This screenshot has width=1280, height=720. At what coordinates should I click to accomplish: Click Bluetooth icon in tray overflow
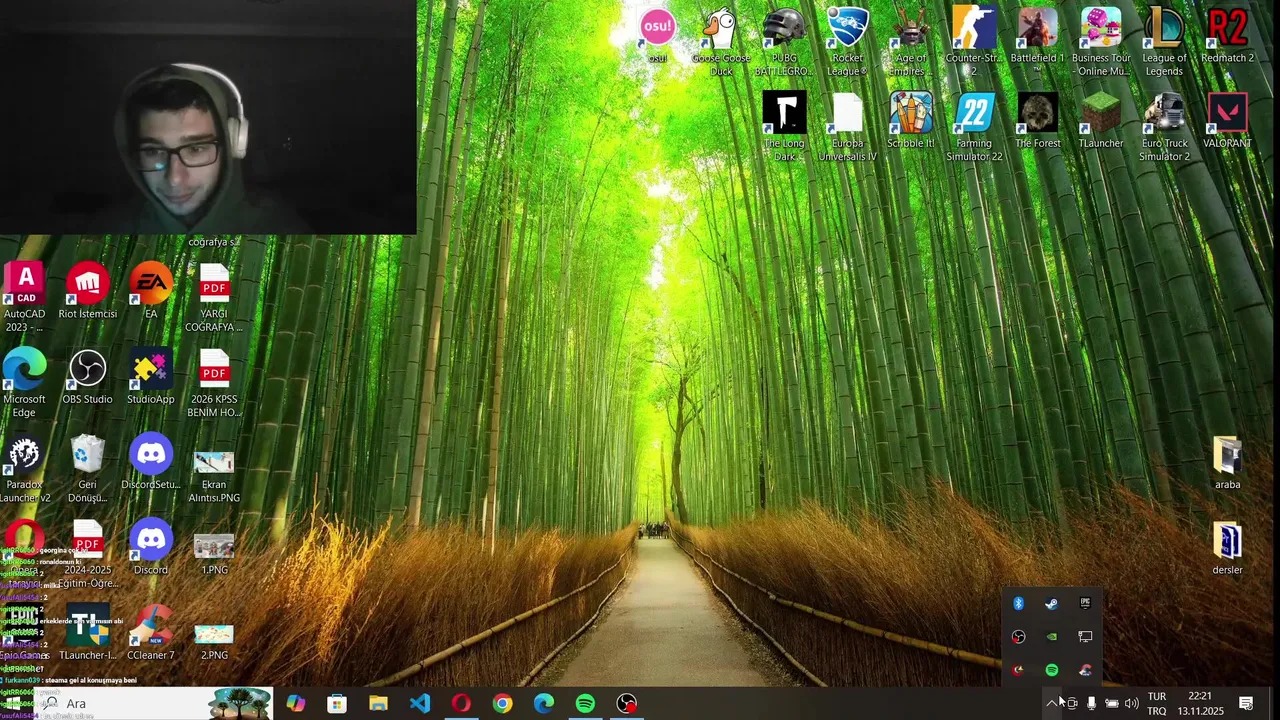tap(1018, 604)
